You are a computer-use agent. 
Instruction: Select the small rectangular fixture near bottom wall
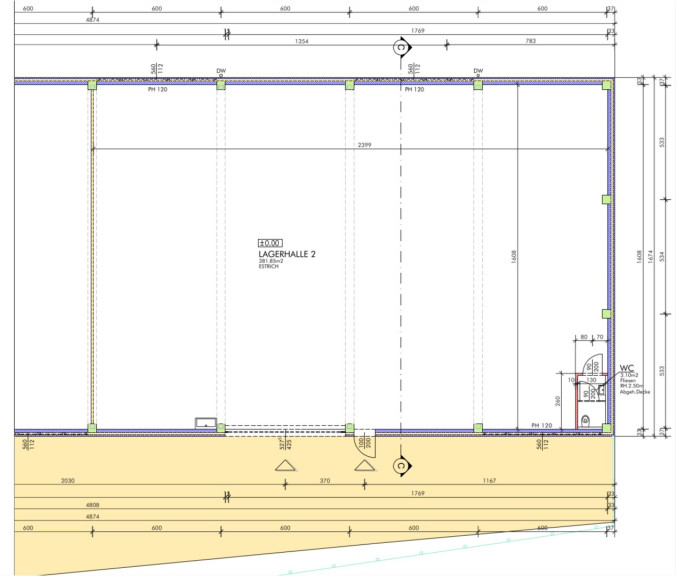coord(206,424)
